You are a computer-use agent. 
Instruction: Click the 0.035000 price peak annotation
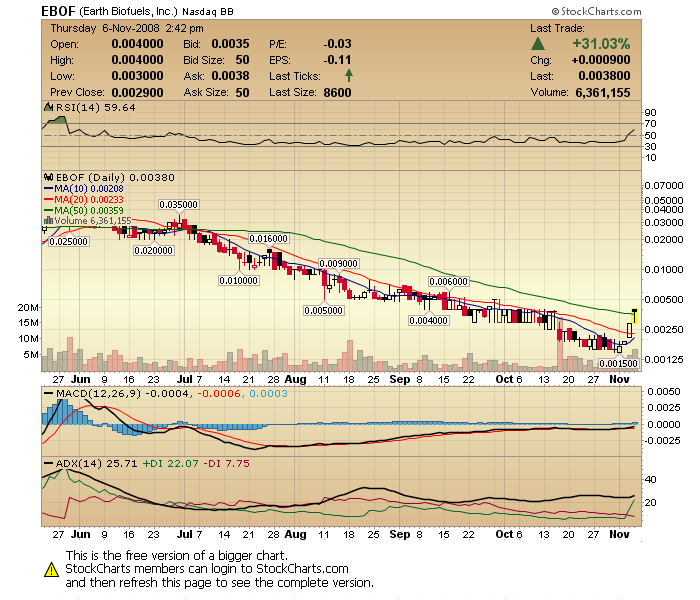[179, 204]
